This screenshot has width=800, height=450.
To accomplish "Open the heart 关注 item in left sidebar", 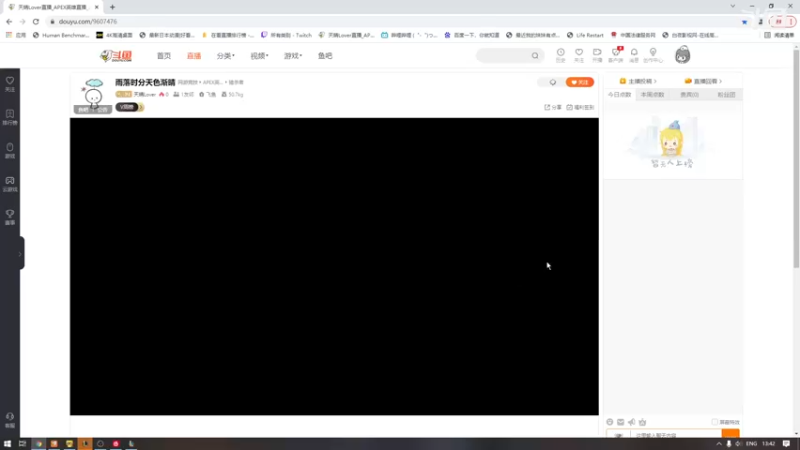I will [x=10, y=84].
